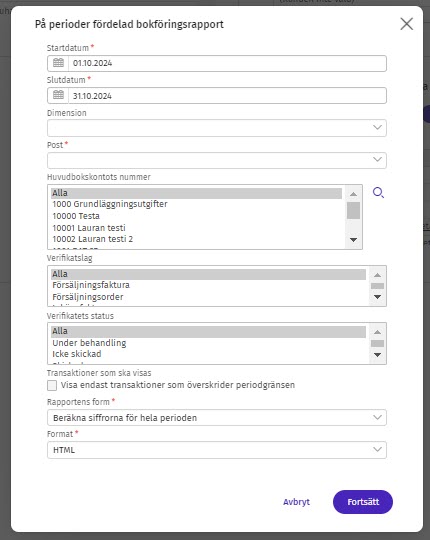Select Alla in Huvudbokskontots nummer list

coord(196,193)
